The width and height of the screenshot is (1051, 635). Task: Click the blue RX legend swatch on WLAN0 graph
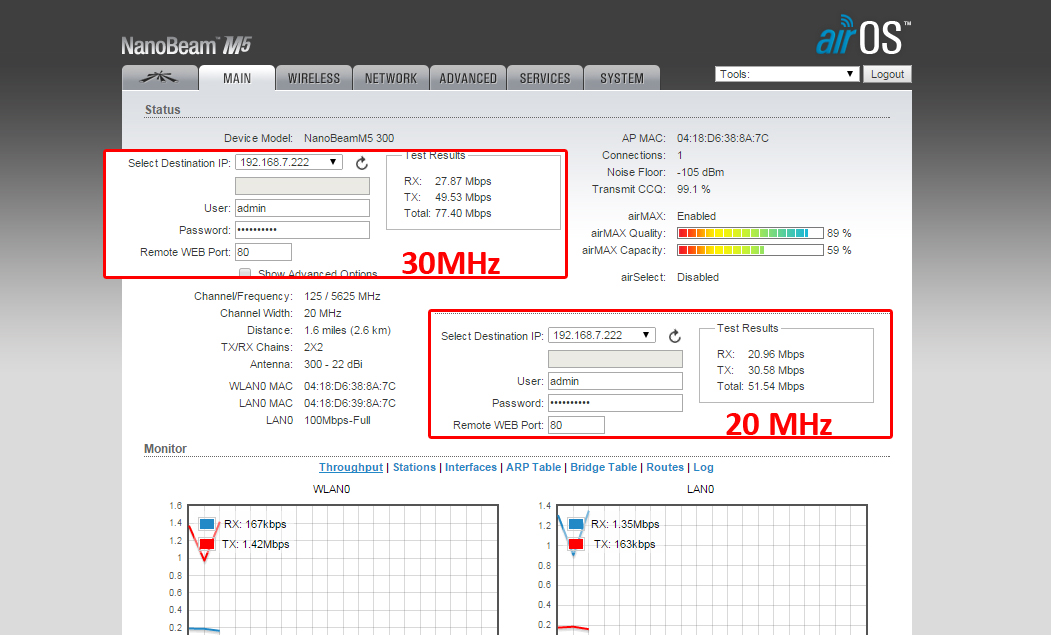[207, 524]
